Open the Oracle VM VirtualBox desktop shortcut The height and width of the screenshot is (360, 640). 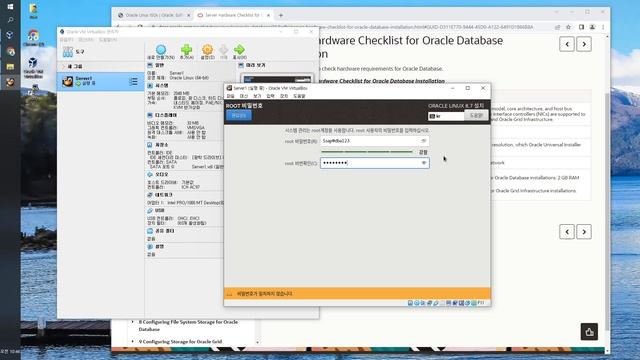(33, 68)
